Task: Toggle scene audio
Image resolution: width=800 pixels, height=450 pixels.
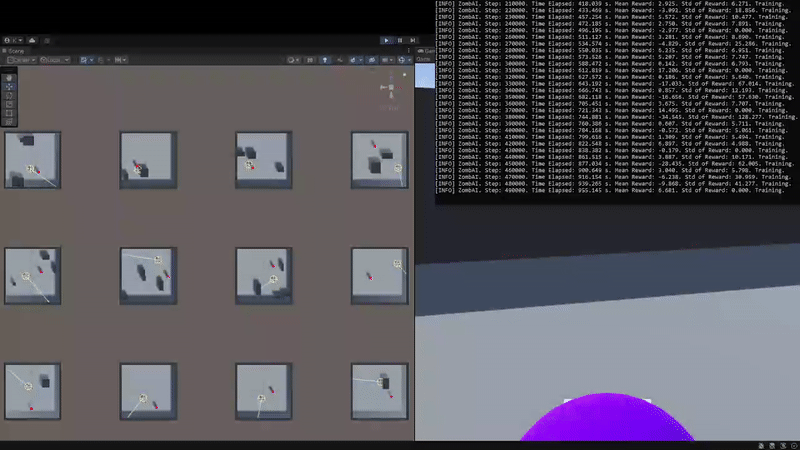Action: 340,60
